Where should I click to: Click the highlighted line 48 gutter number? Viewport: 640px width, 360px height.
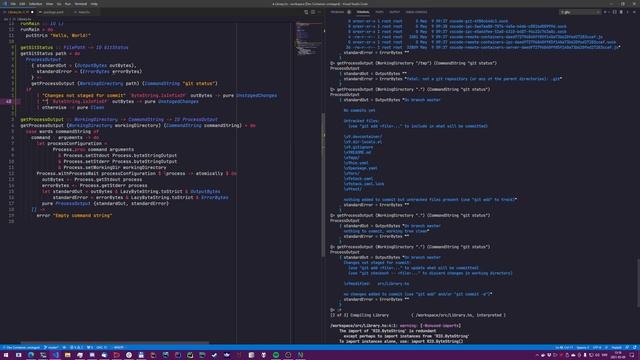pos(9,101)
